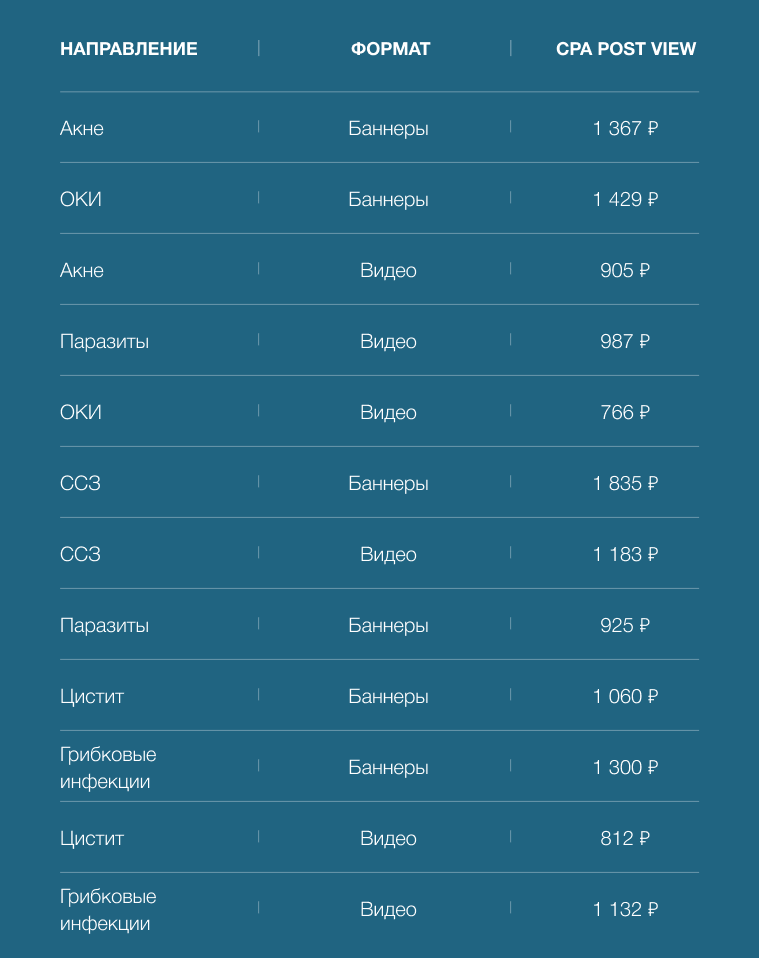Click the 987 ₽ cell
The image size is (759, 958).
625,341
